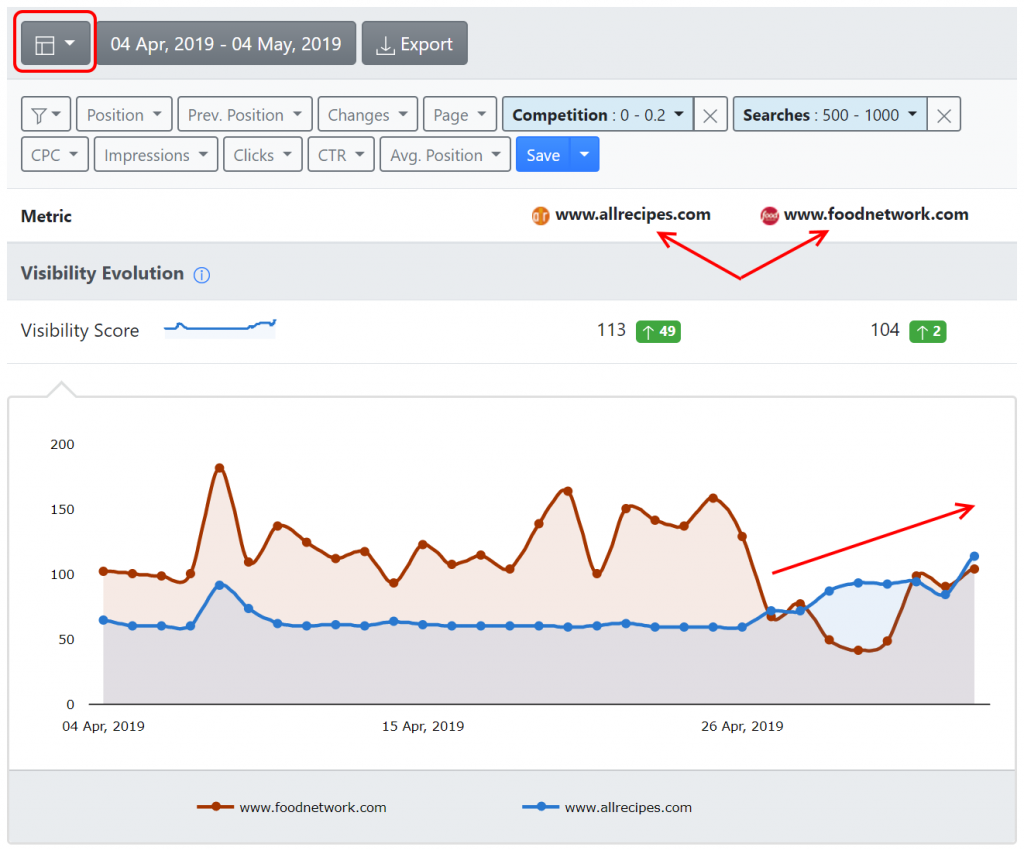Expand the Position filter dropdown

tap(124, 114)
